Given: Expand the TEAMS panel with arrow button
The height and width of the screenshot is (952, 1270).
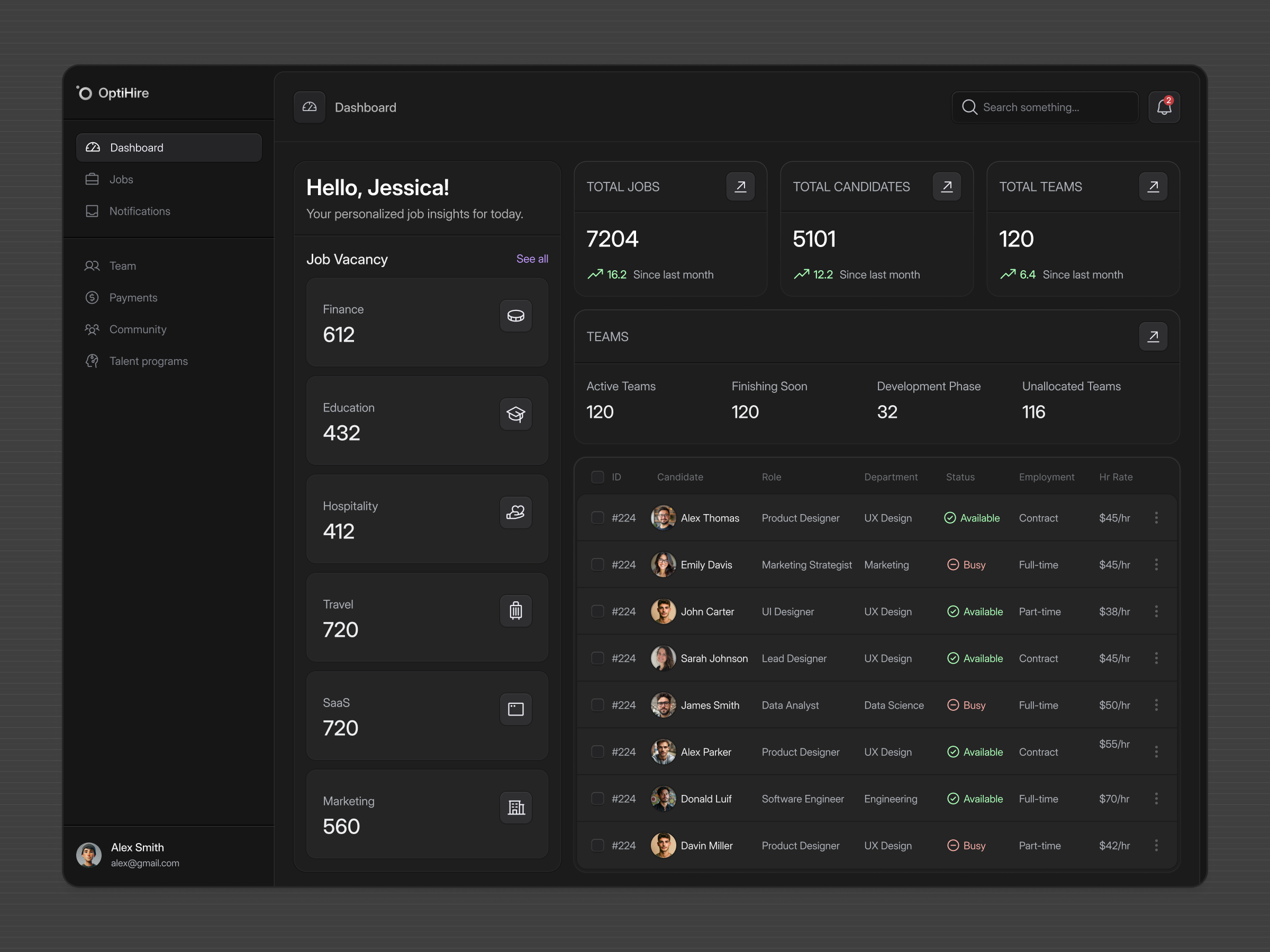Looking at the screenshot, I should (1154, 337).
